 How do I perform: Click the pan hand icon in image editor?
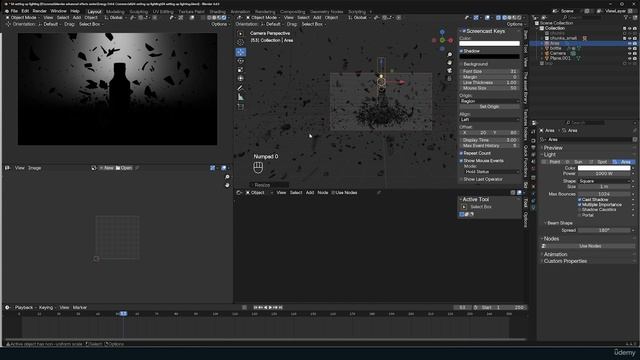[x=227, y=185]
